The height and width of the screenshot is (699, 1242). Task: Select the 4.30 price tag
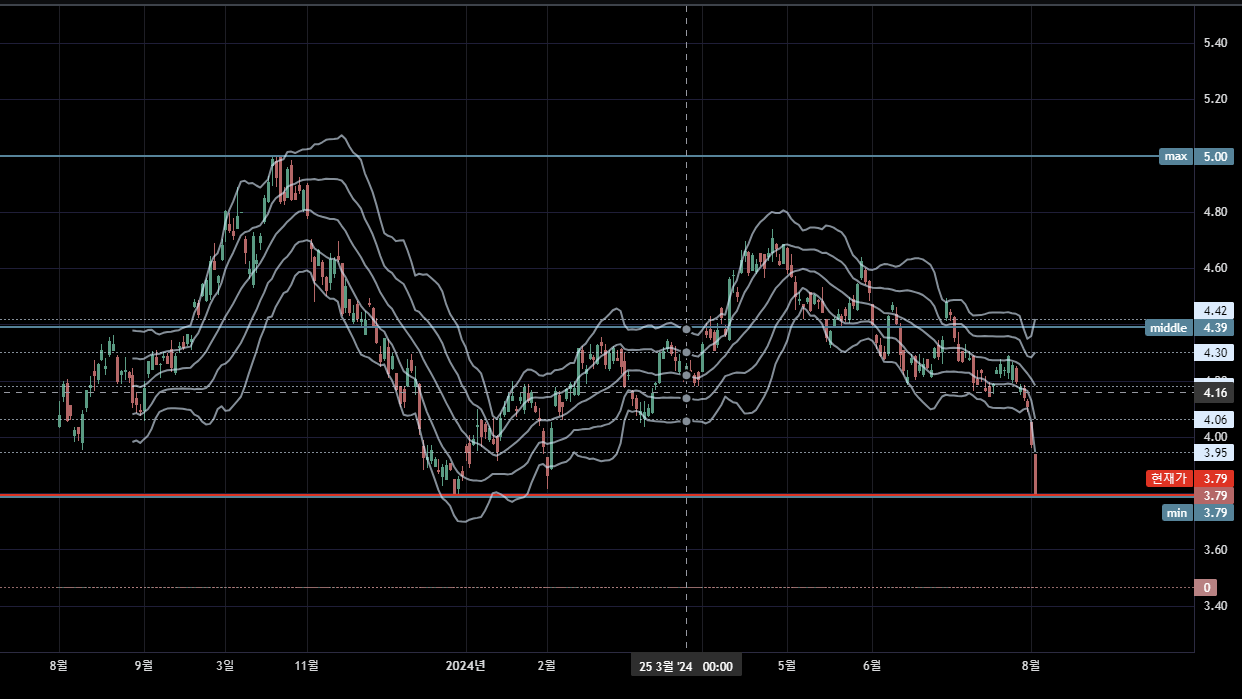(x=1215, y=352)
